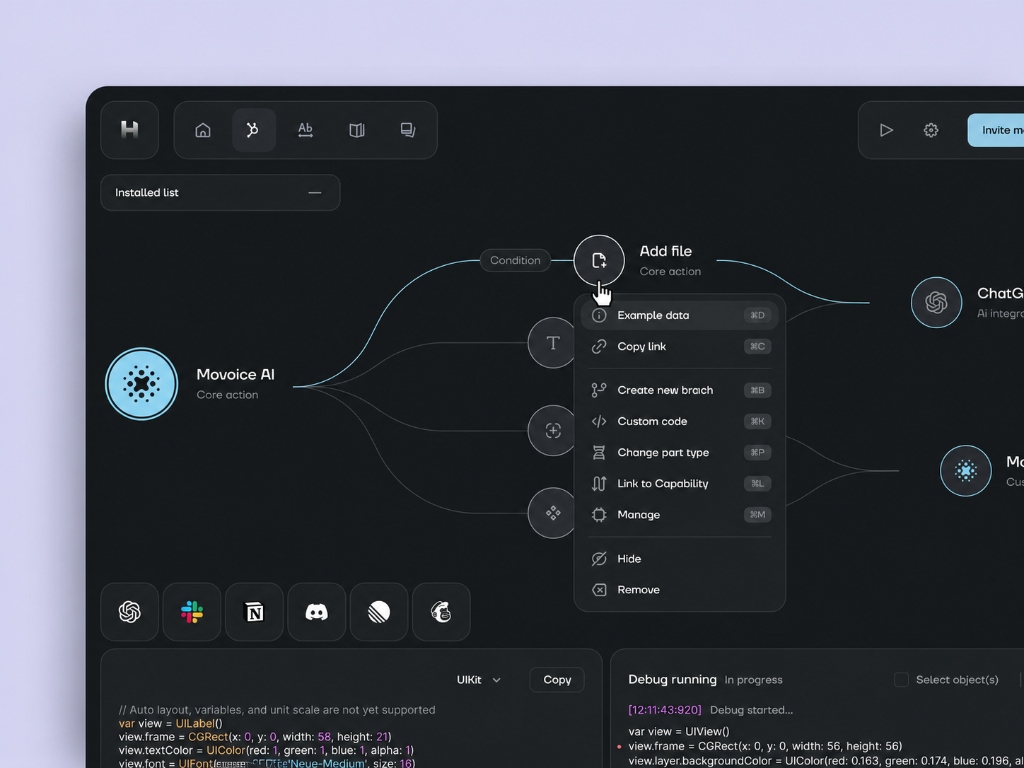Screen dimensions: 1024x768
Task: Tick the Select object(s) checkbox
Action: click(901, 680)
